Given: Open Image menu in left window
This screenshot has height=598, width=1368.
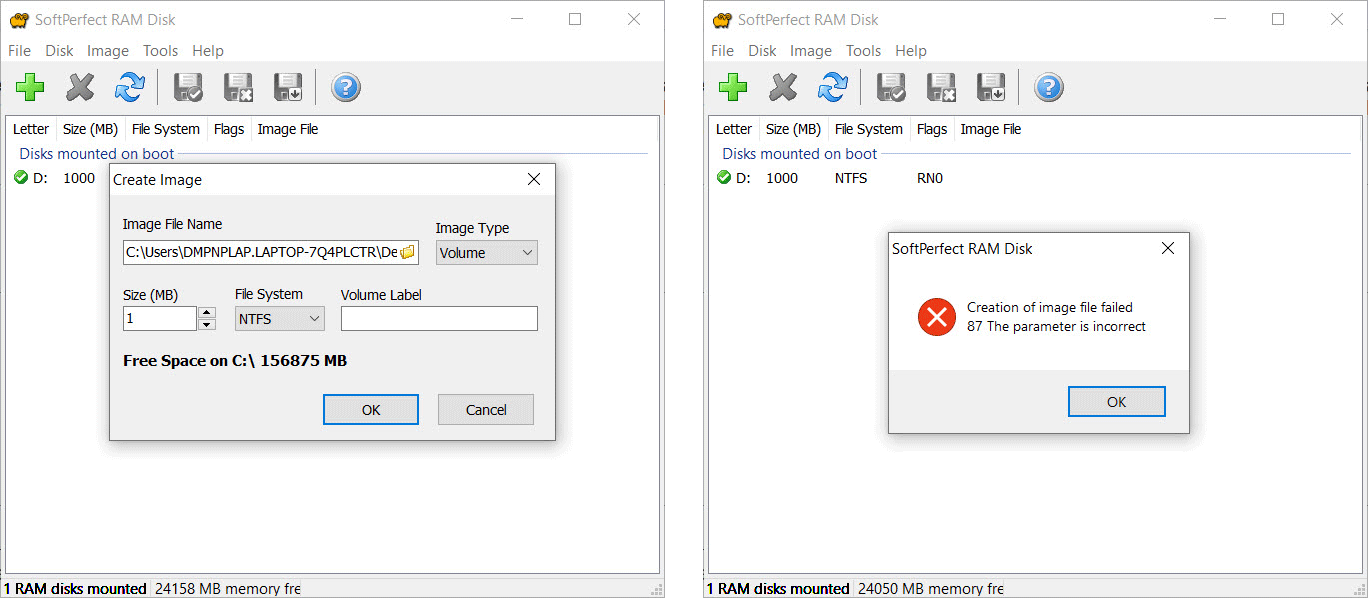Looking at the screenshot, I should (x=108, y=51).
